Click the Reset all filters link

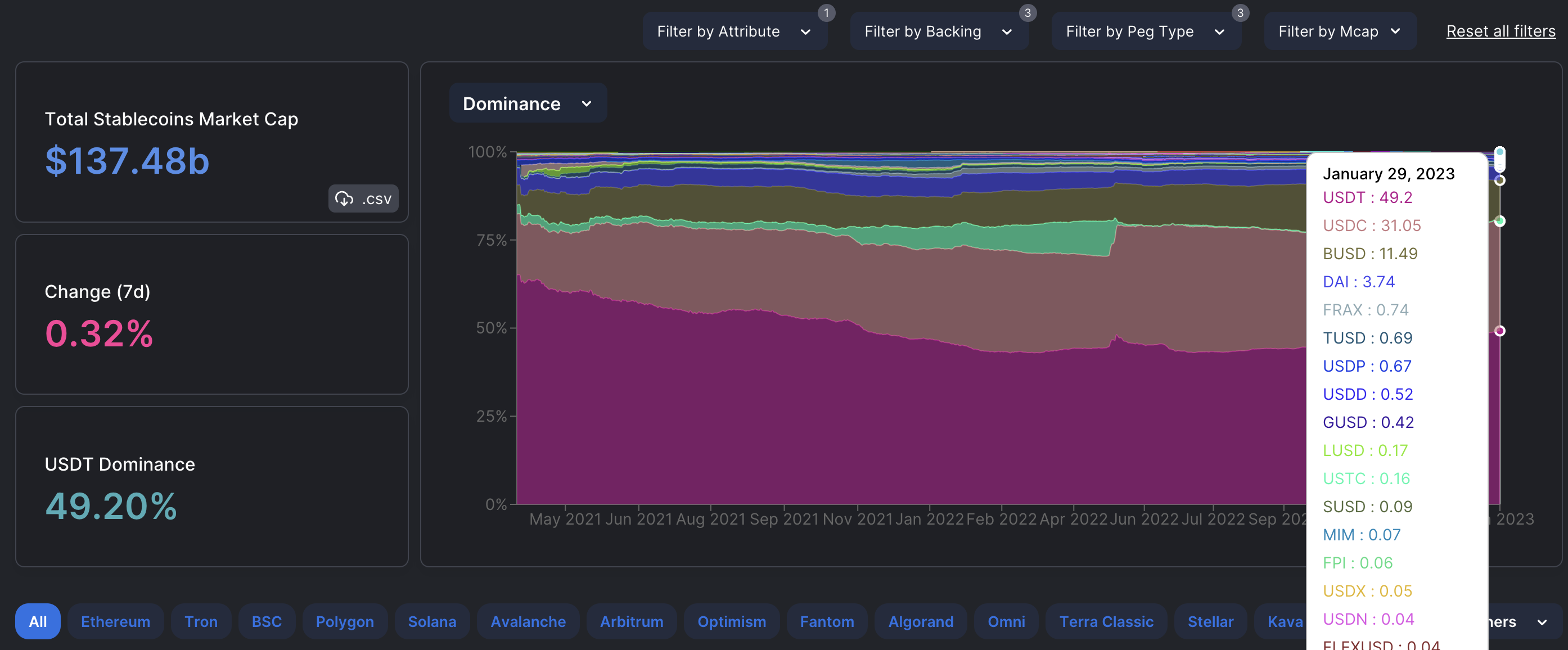point(1501,31)
